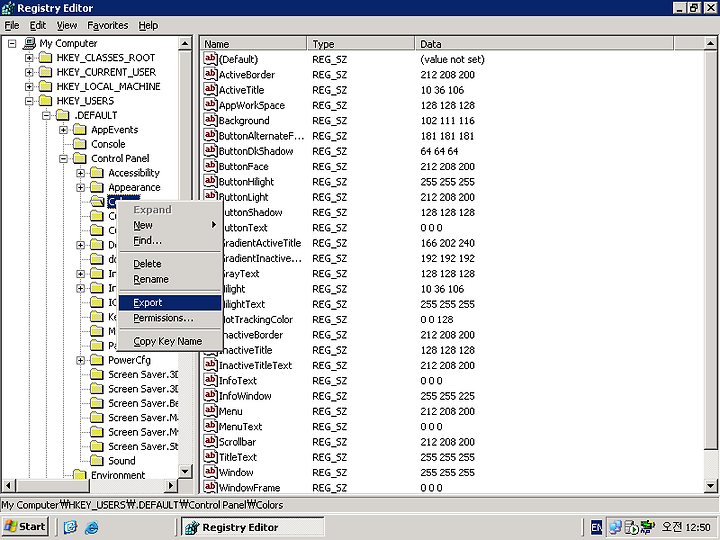Expand the HKEY_CURRENT_USER key
Viewport: 720px width, 540px height.
pos(29,72)
